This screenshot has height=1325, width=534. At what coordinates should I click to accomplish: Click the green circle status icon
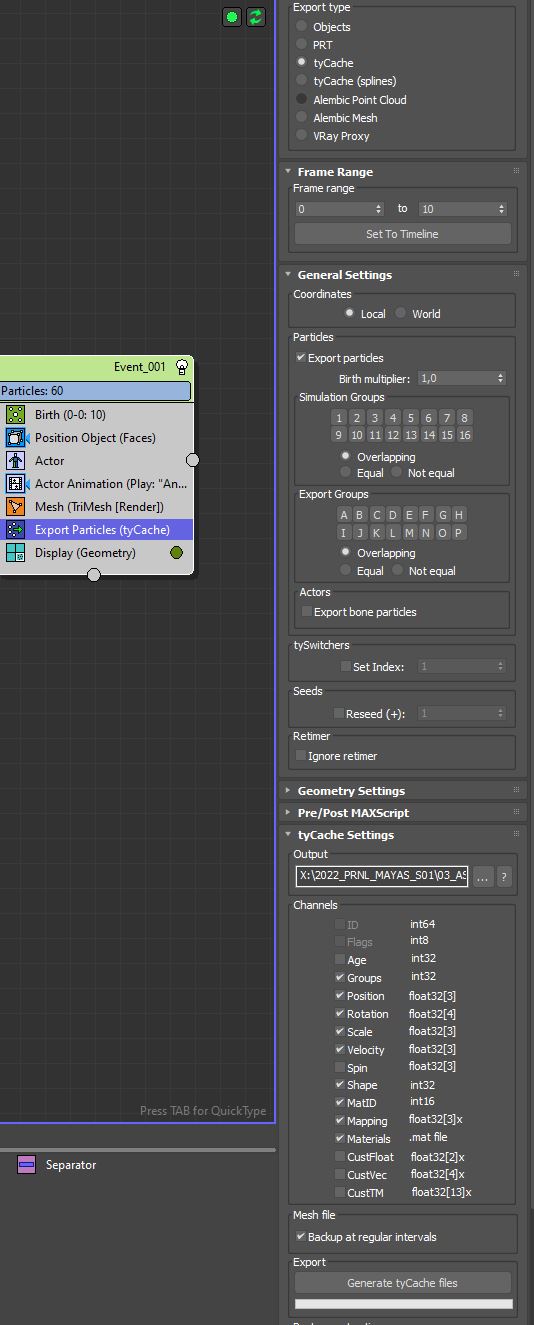click(232, 17)
